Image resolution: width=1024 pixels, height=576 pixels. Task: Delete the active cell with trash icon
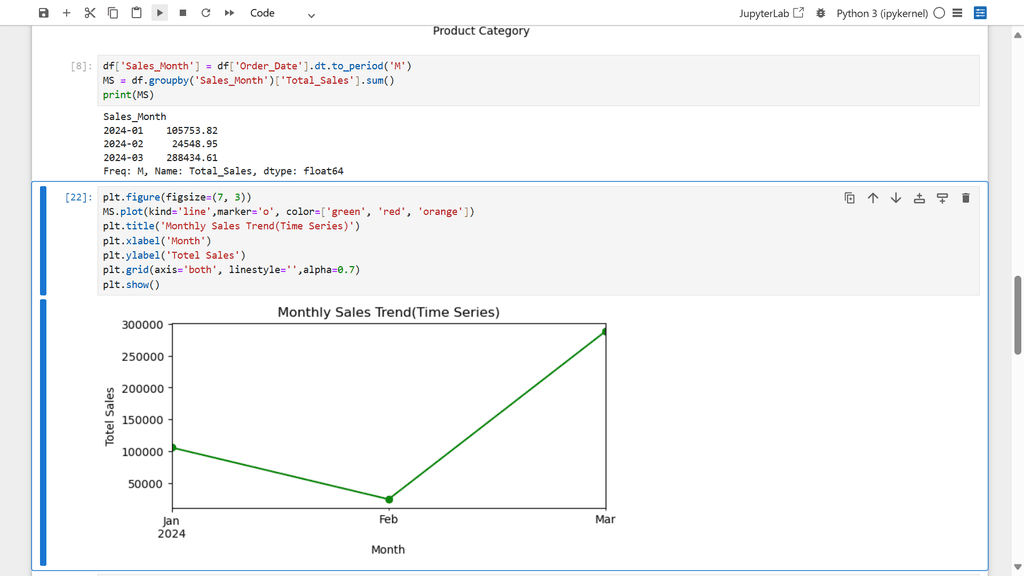pos(965,198)
